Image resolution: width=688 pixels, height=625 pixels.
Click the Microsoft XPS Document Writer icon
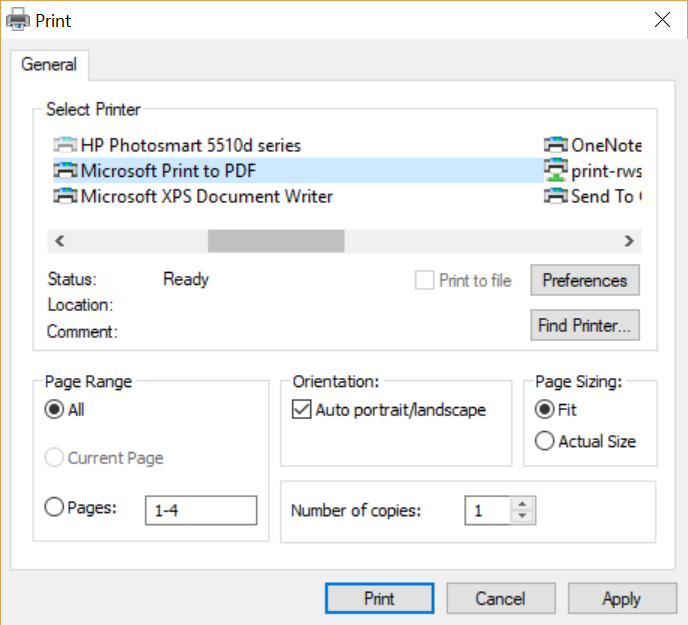[x=65, y=196]
